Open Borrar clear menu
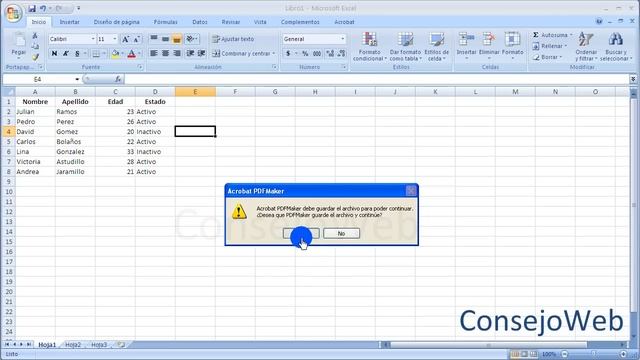Viewport: 640px width, 360px height. coord(547,57)
